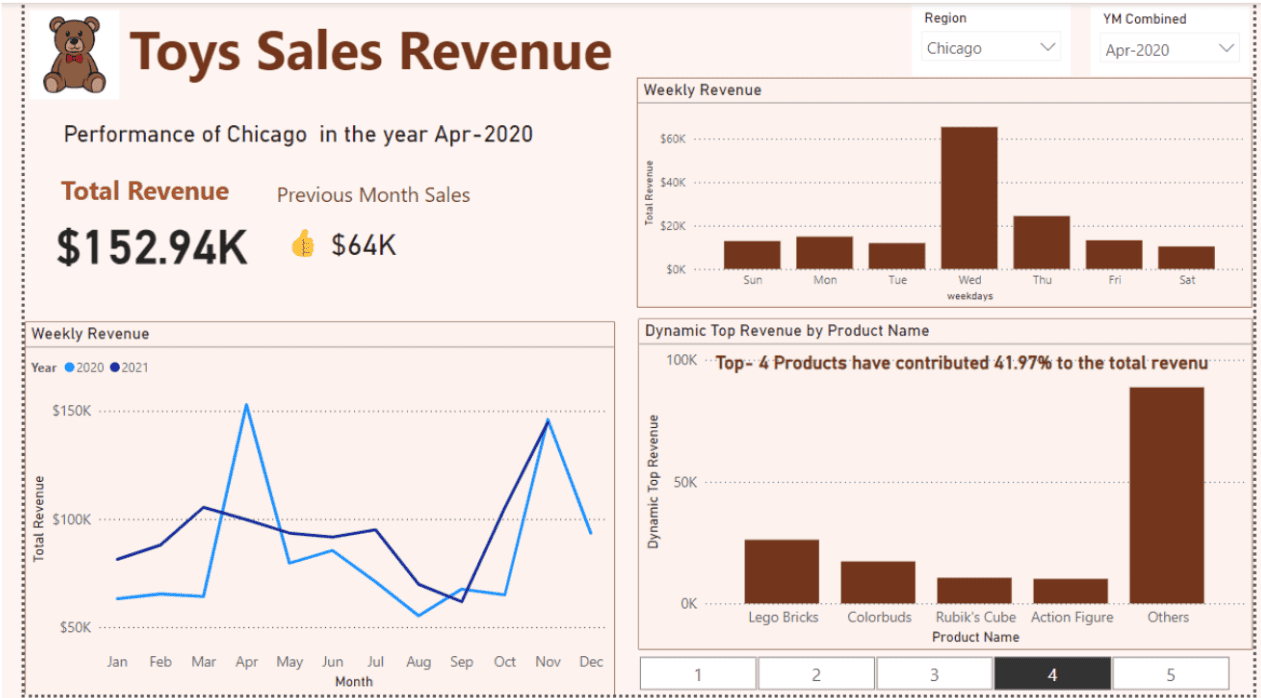
Task: Click the Colorbuds product bar
Action: pos(877,582)
